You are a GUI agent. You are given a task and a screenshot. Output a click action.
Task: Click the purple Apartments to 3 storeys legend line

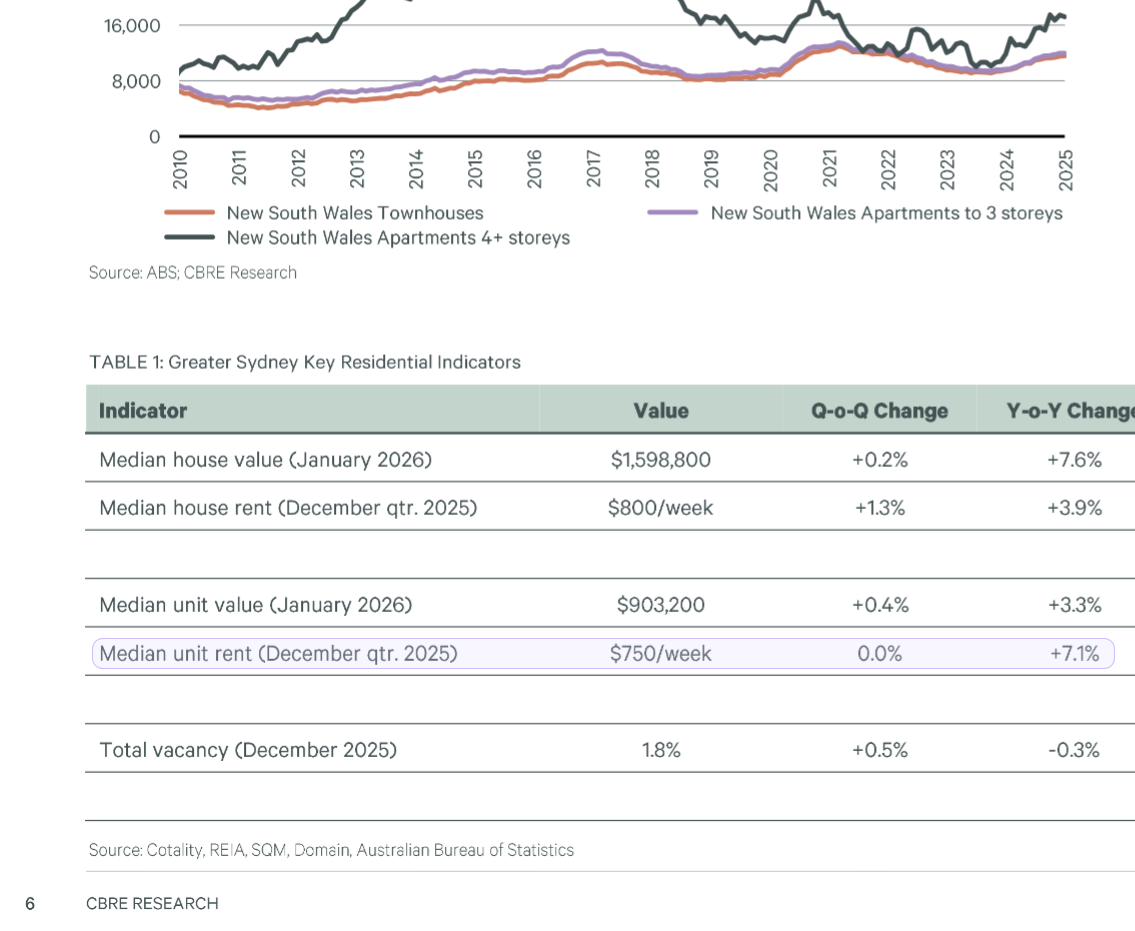click(673, 213)
